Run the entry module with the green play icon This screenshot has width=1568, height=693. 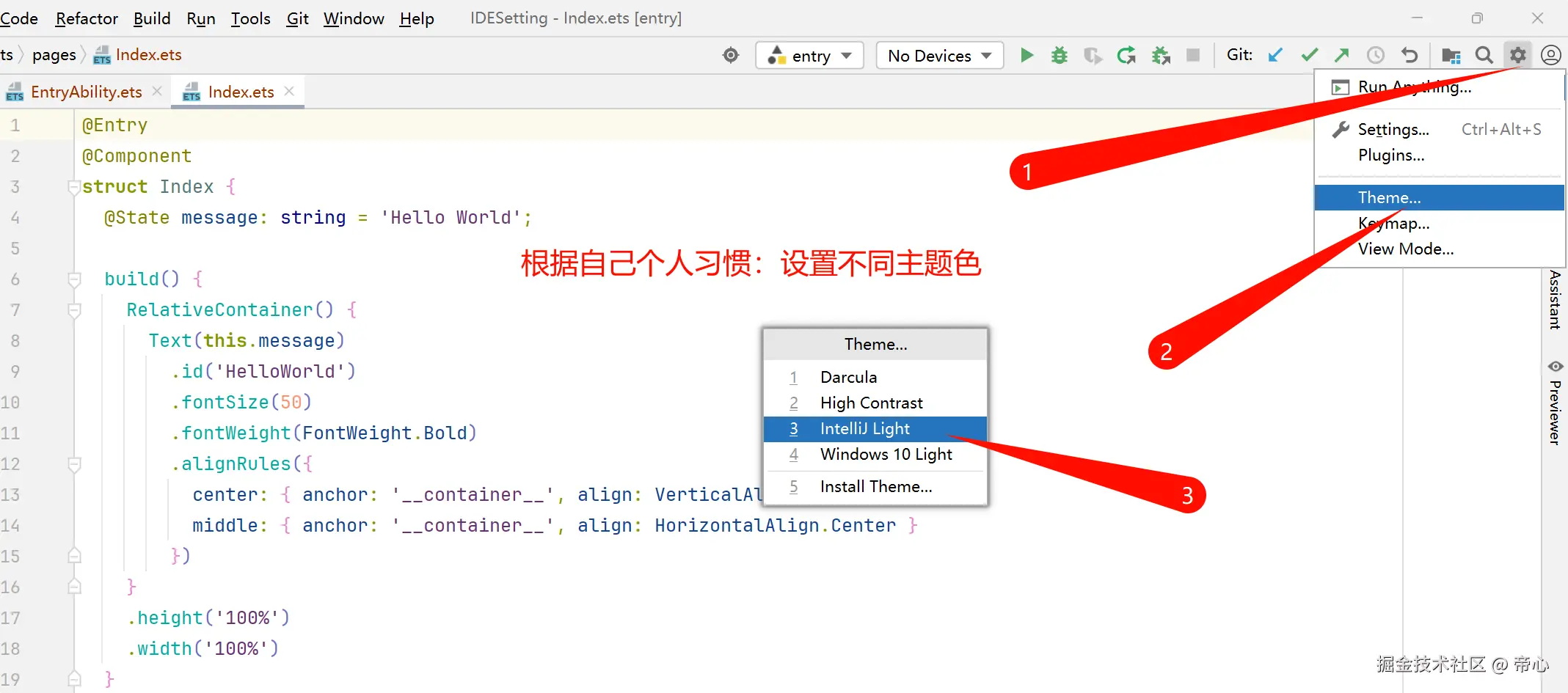(x=1027, y=55)
